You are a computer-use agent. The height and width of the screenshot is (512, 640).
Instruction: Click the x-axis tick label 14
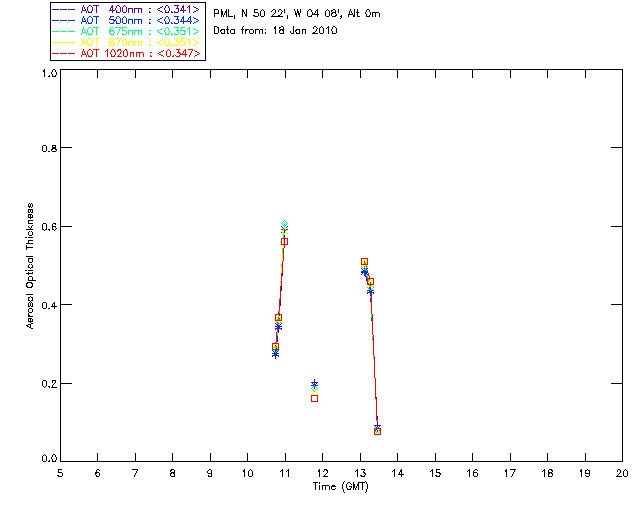[x=398, y=473]
